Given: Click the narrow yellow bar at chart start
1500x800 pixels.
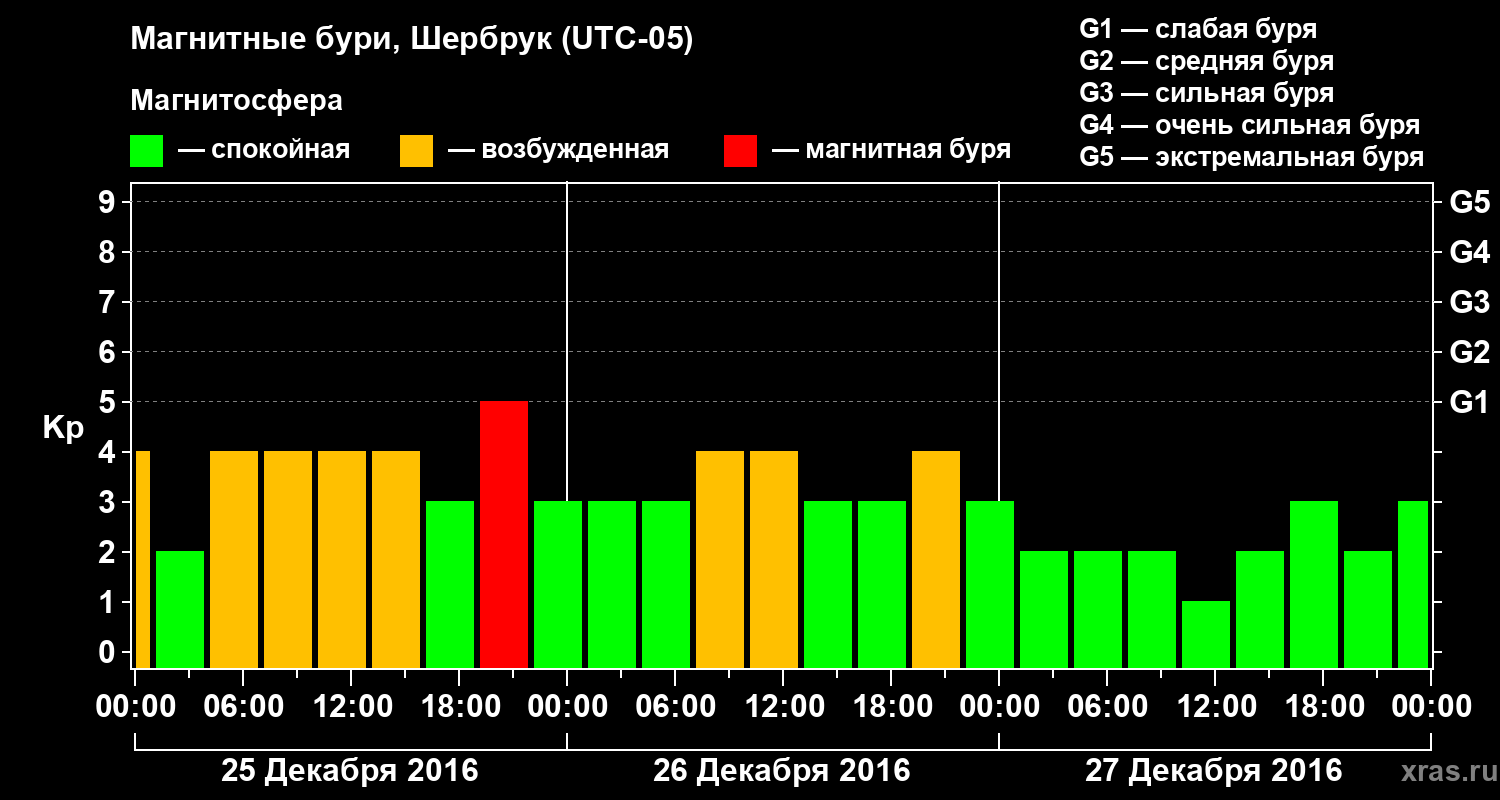Looking at the screenshot, I should tap(142, 559).
